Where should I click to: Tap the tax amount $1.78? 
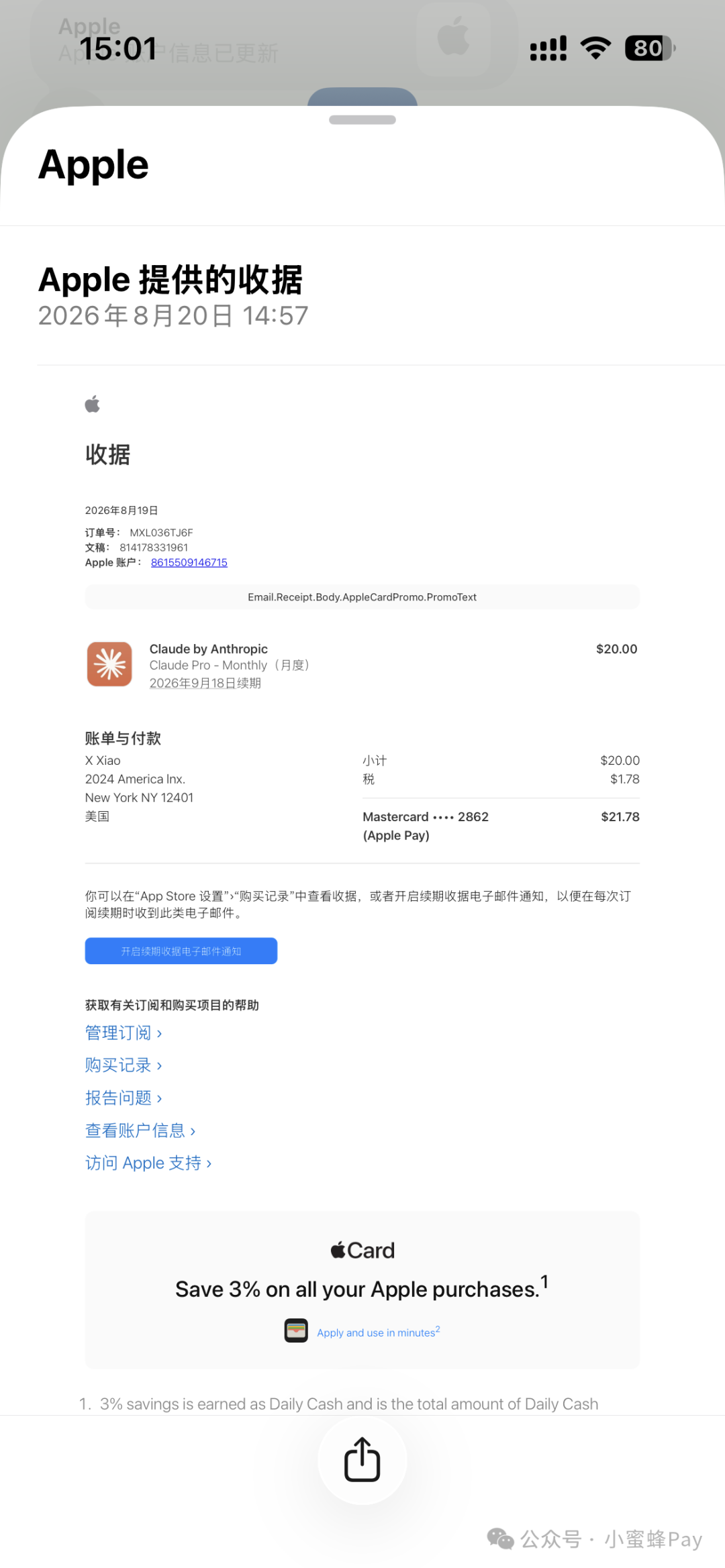pyautogui.click(x=625, y=779)
